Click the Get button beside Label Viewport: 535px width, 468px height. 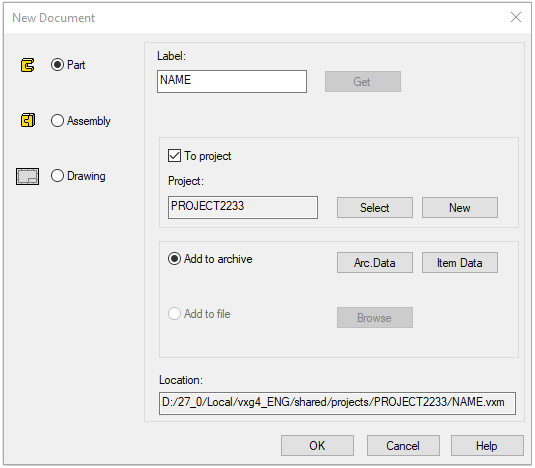tap(363, 82)
